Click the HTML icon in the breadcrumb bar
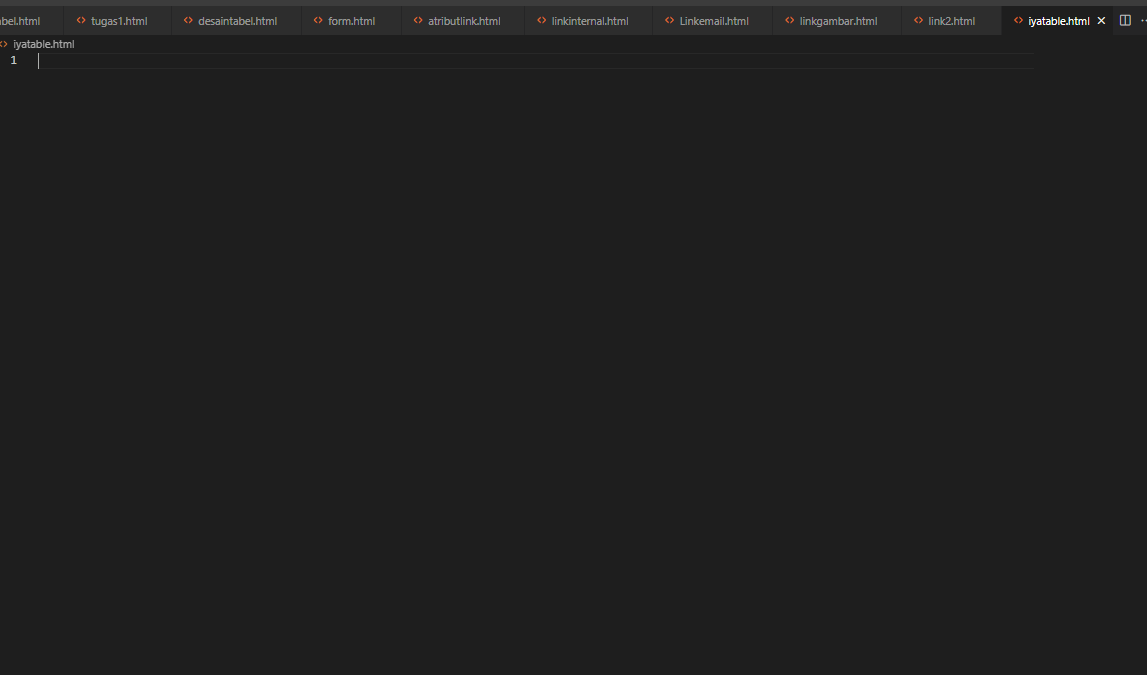Viewport: 1147px width, 675px height. click(x=6, y=43)
